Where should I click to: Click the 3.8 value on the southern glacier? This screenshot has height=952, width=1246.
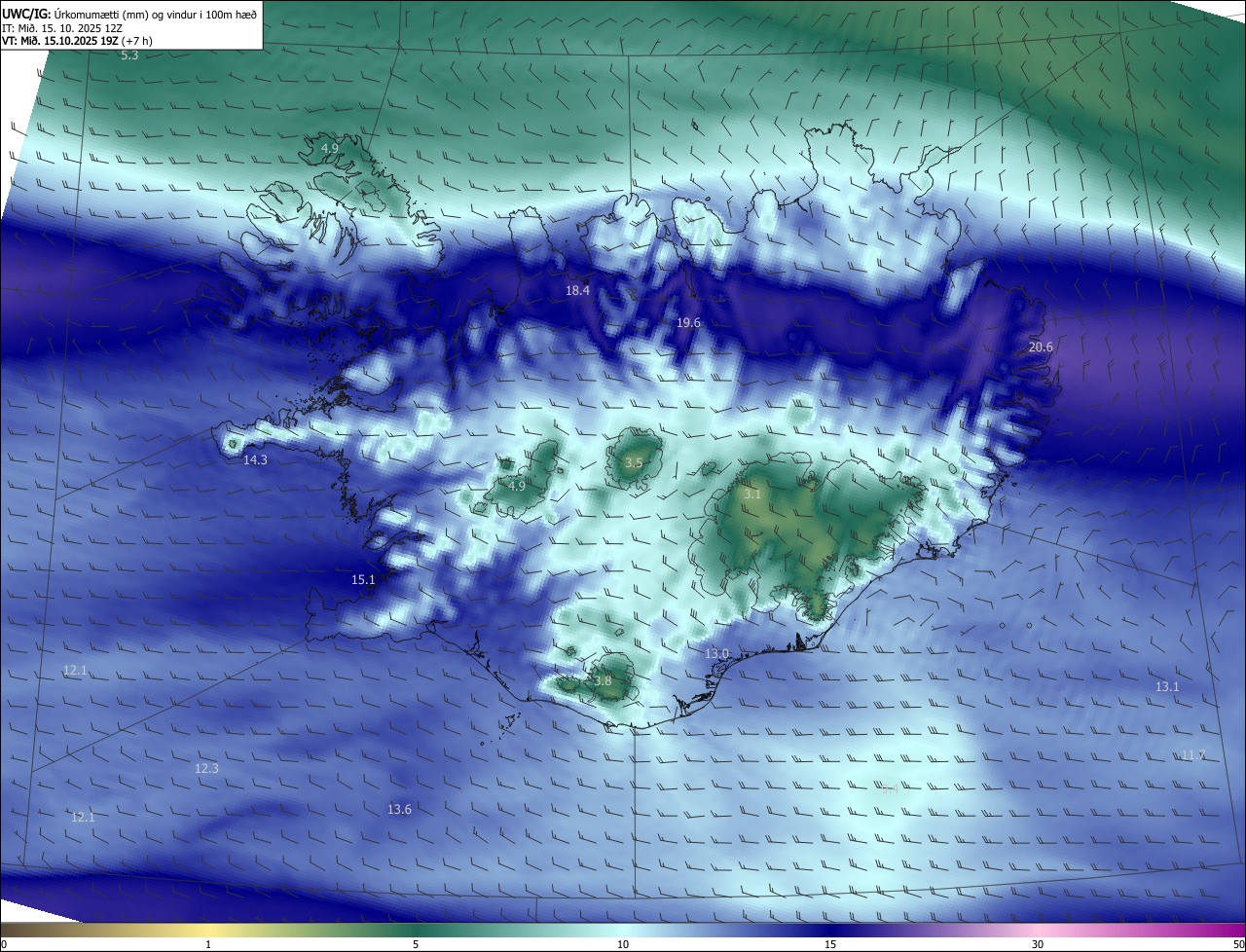[x=603, y=681]
